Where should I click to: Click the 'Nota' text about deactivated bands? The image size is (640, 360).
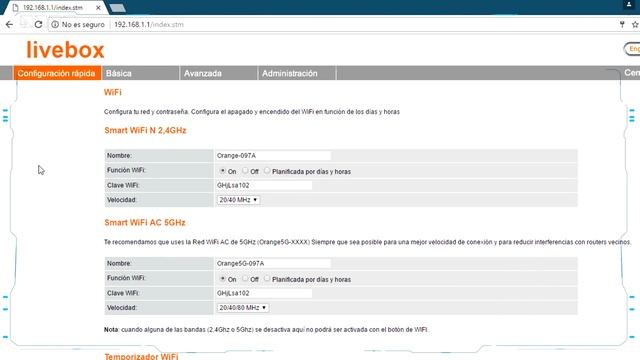coord(266,329)
